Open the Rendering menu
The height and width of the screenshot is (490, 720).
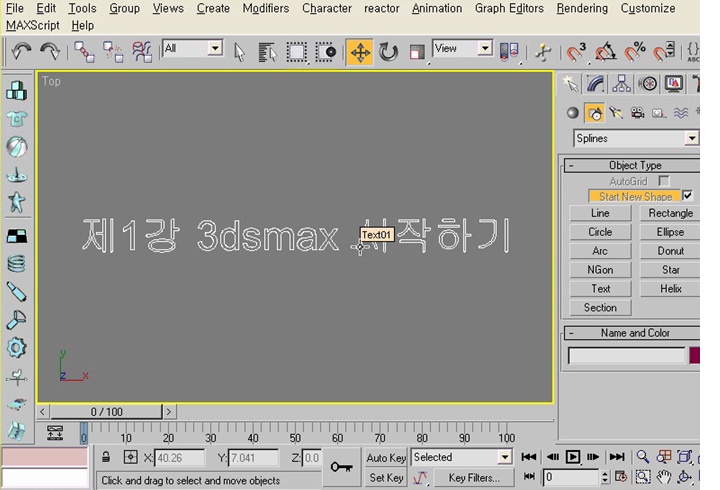click(582, 8)
